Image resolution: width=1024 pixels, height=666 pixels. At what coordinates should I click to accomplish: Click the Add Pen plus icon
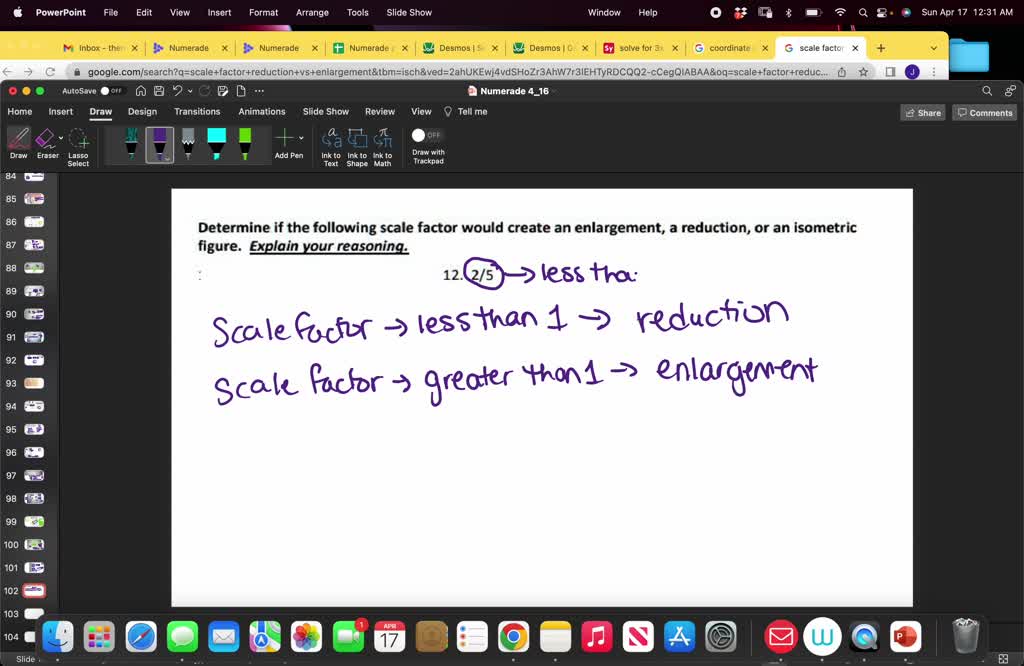(284, 138)
